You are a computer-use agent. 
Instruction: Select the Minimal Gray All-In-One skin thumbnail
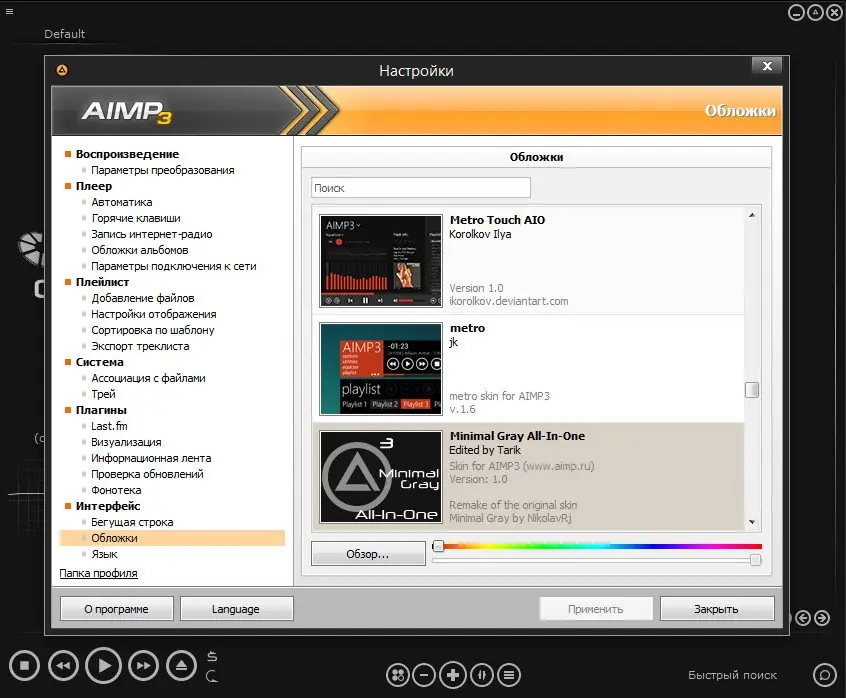(x=381, y=477)
